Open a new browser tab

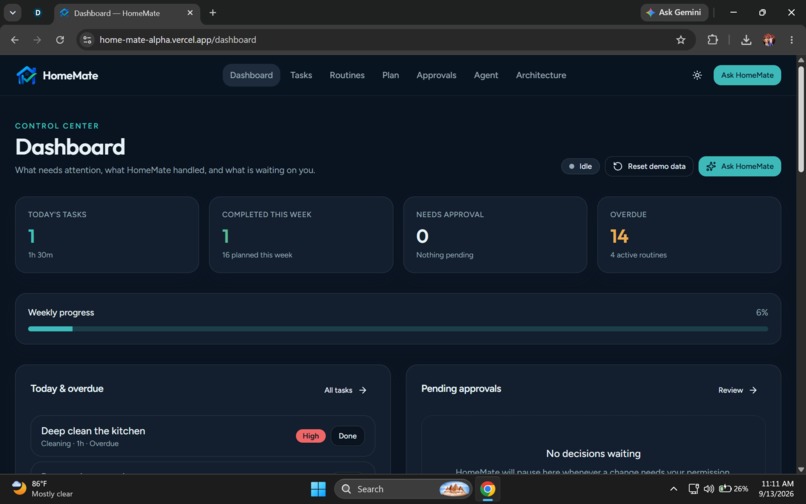213,12
